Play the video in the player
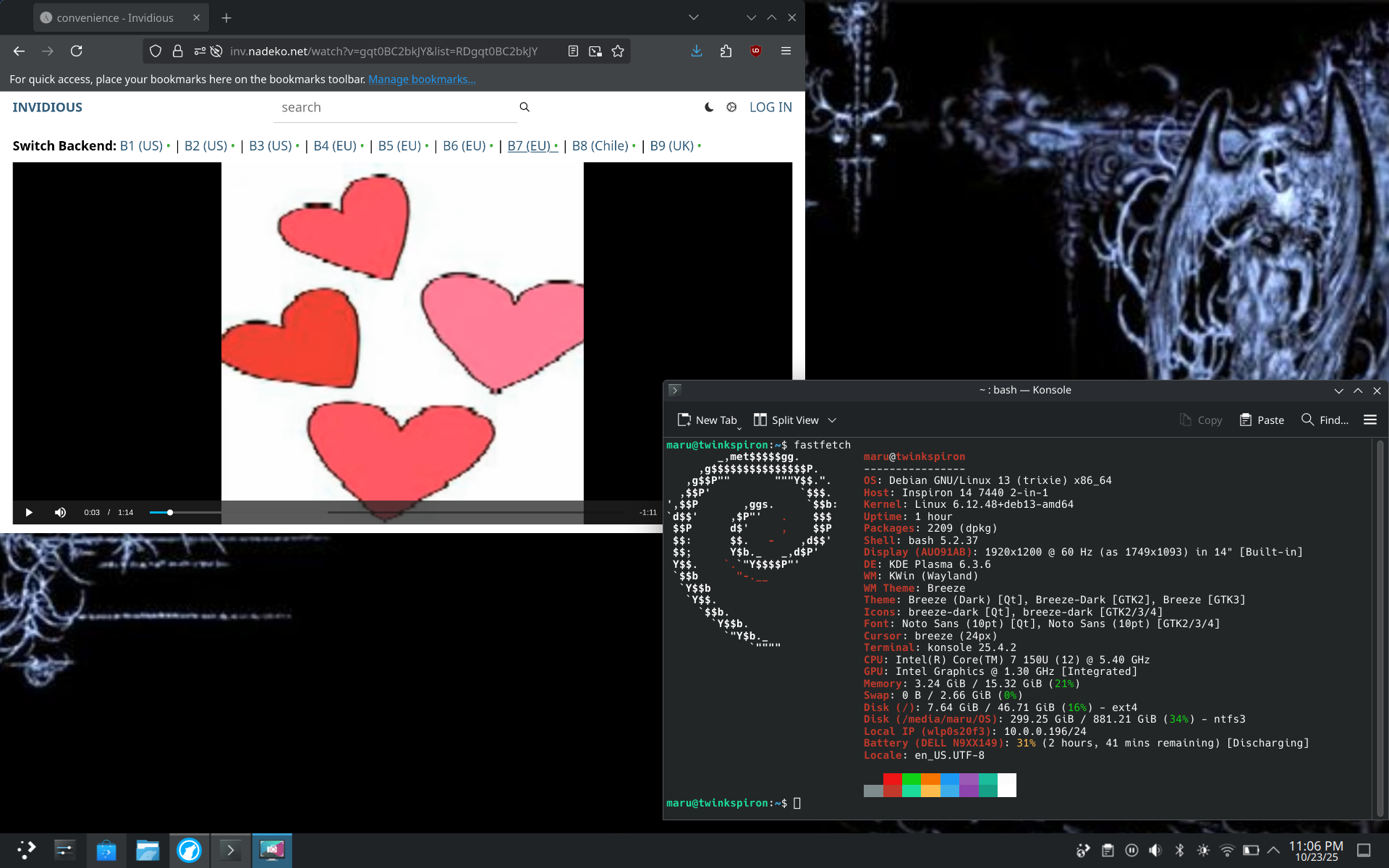1389x868 pixels. coord(29,513)
